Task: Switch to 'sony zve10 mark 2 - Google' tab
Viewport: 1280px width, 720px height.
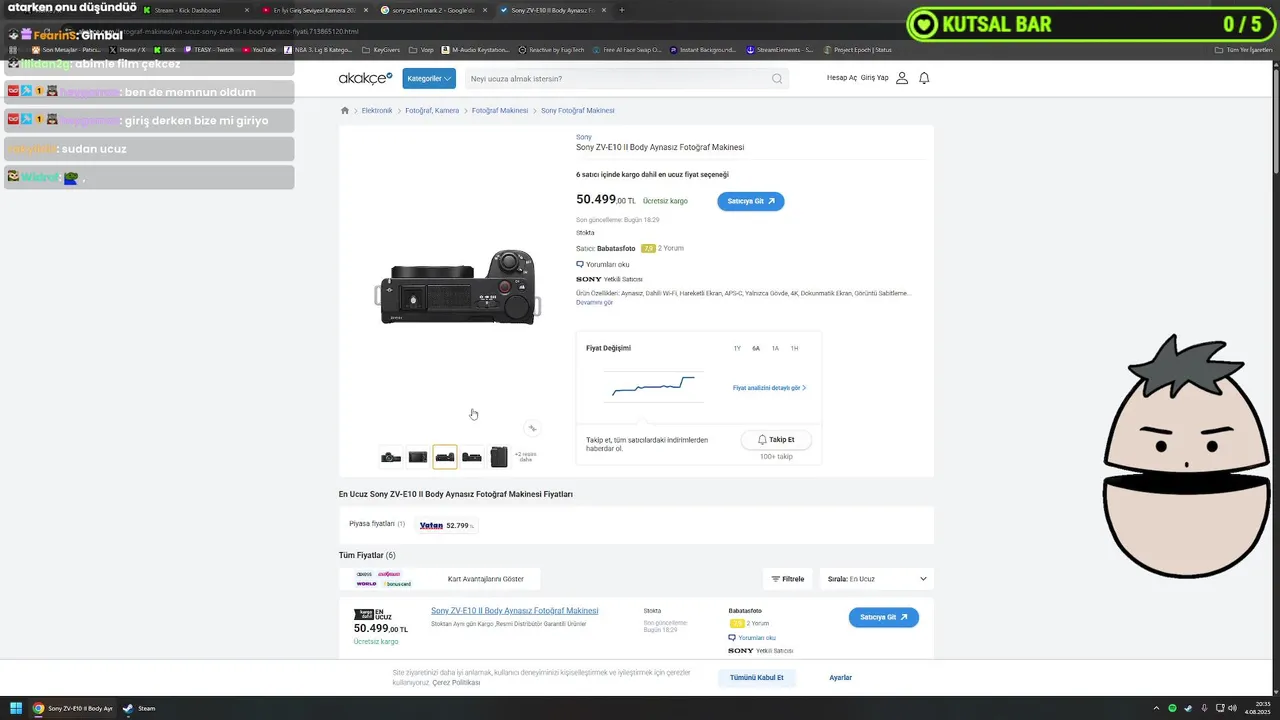Action: coord(434,10)
